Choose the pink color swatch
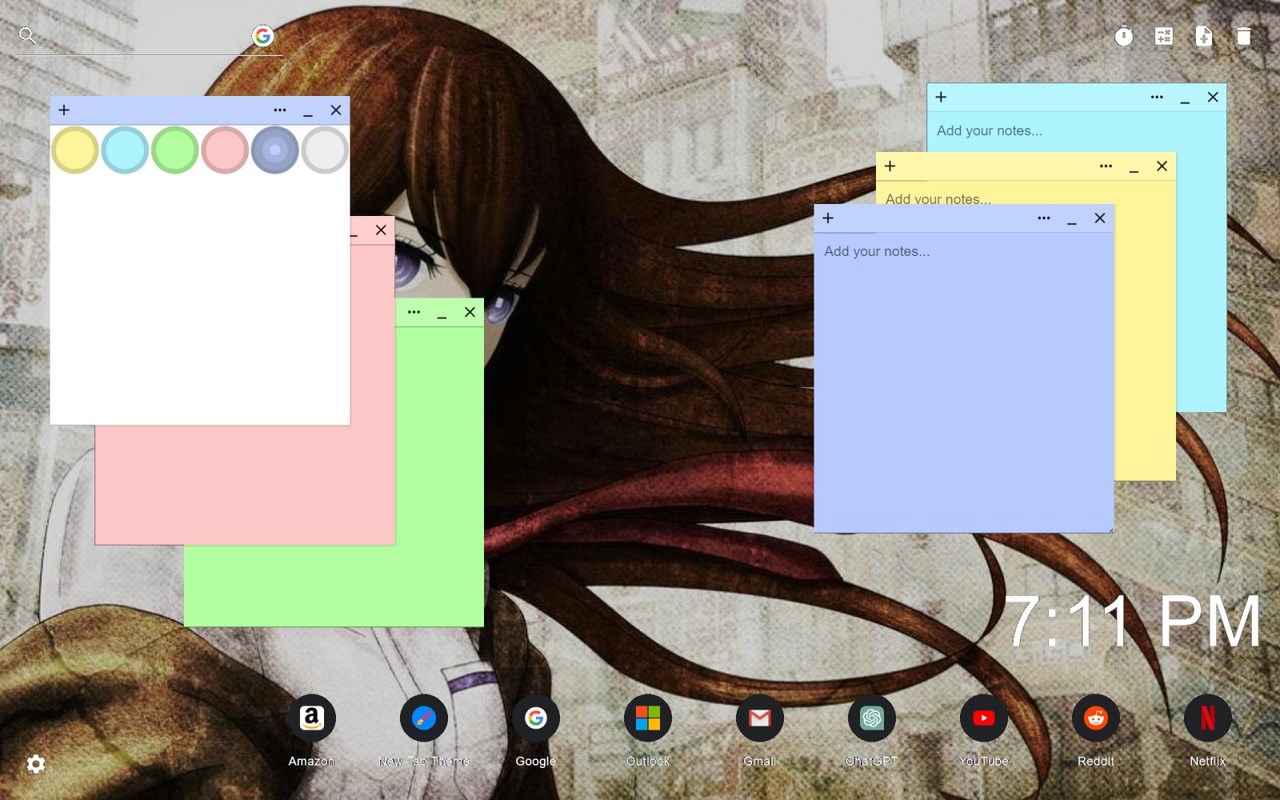The width and height of the screenshot is (1280, 800). 225,150
